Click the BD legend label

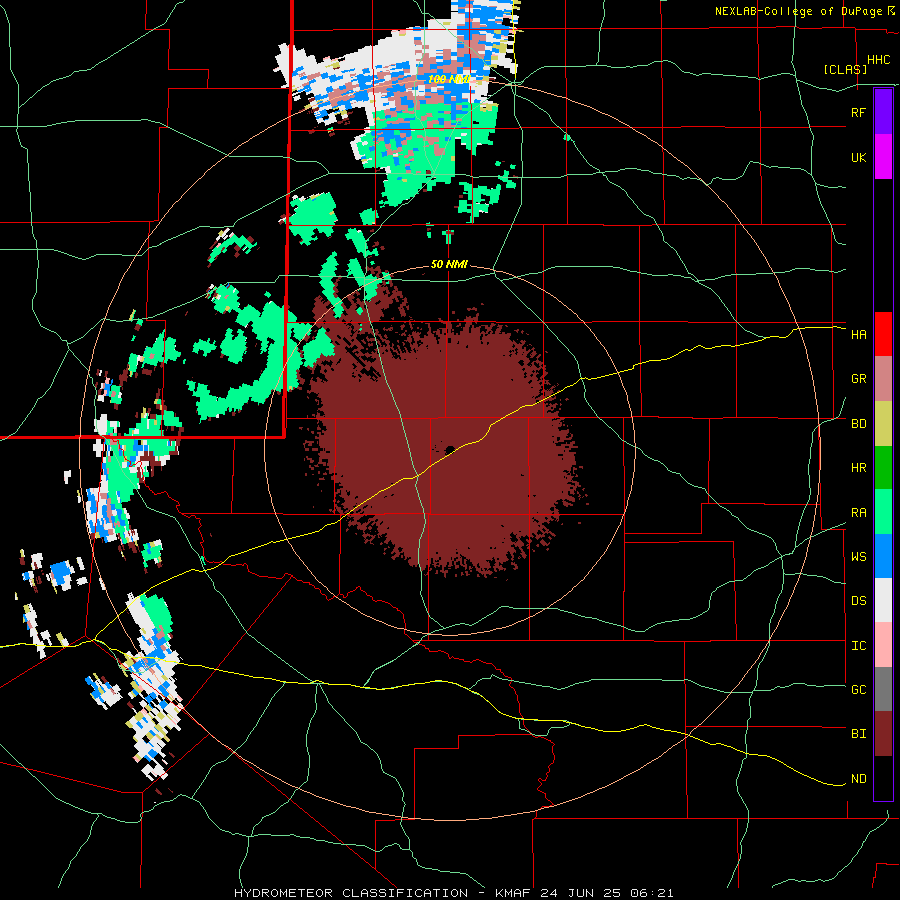point(858,424)
